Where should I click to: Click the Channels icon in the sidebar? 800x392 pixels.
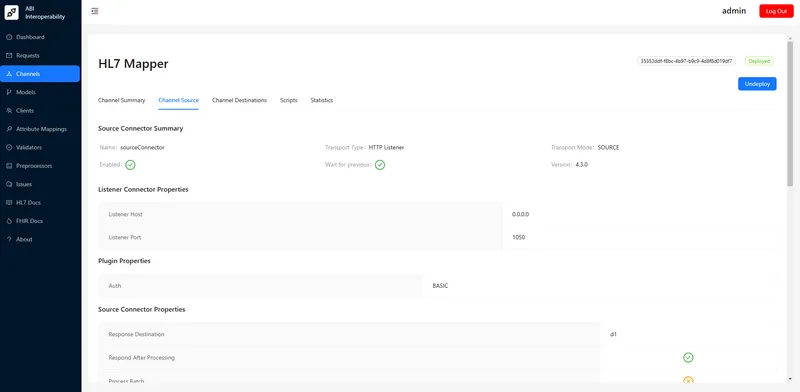(9, 74)
